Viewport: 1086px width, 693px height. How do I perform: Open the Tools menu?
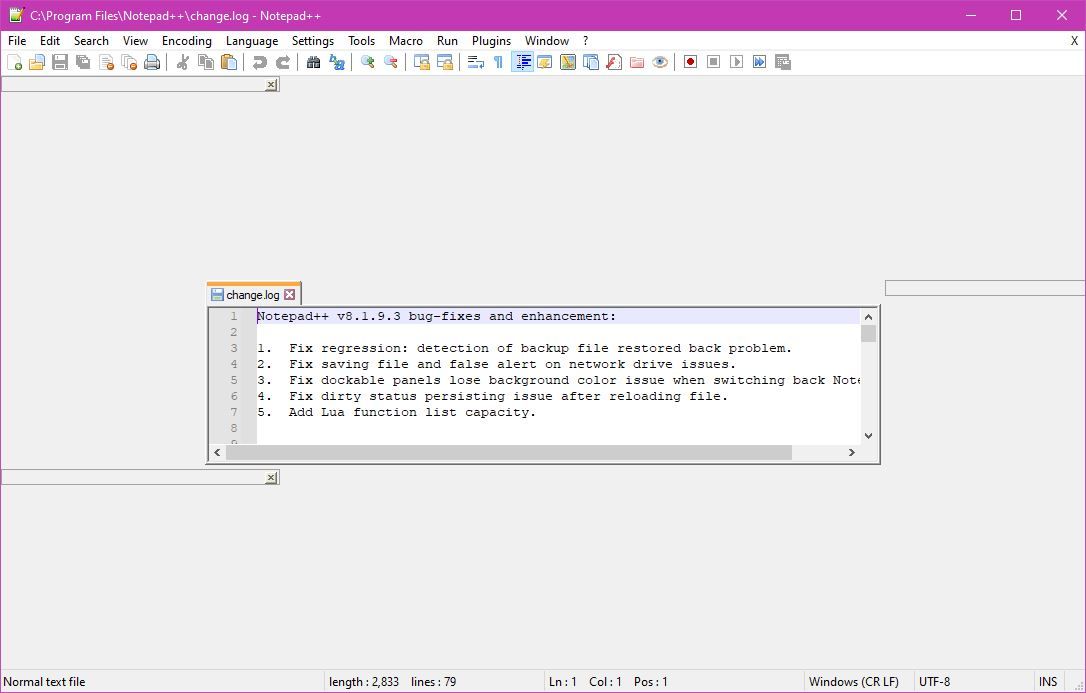point(362,41)
